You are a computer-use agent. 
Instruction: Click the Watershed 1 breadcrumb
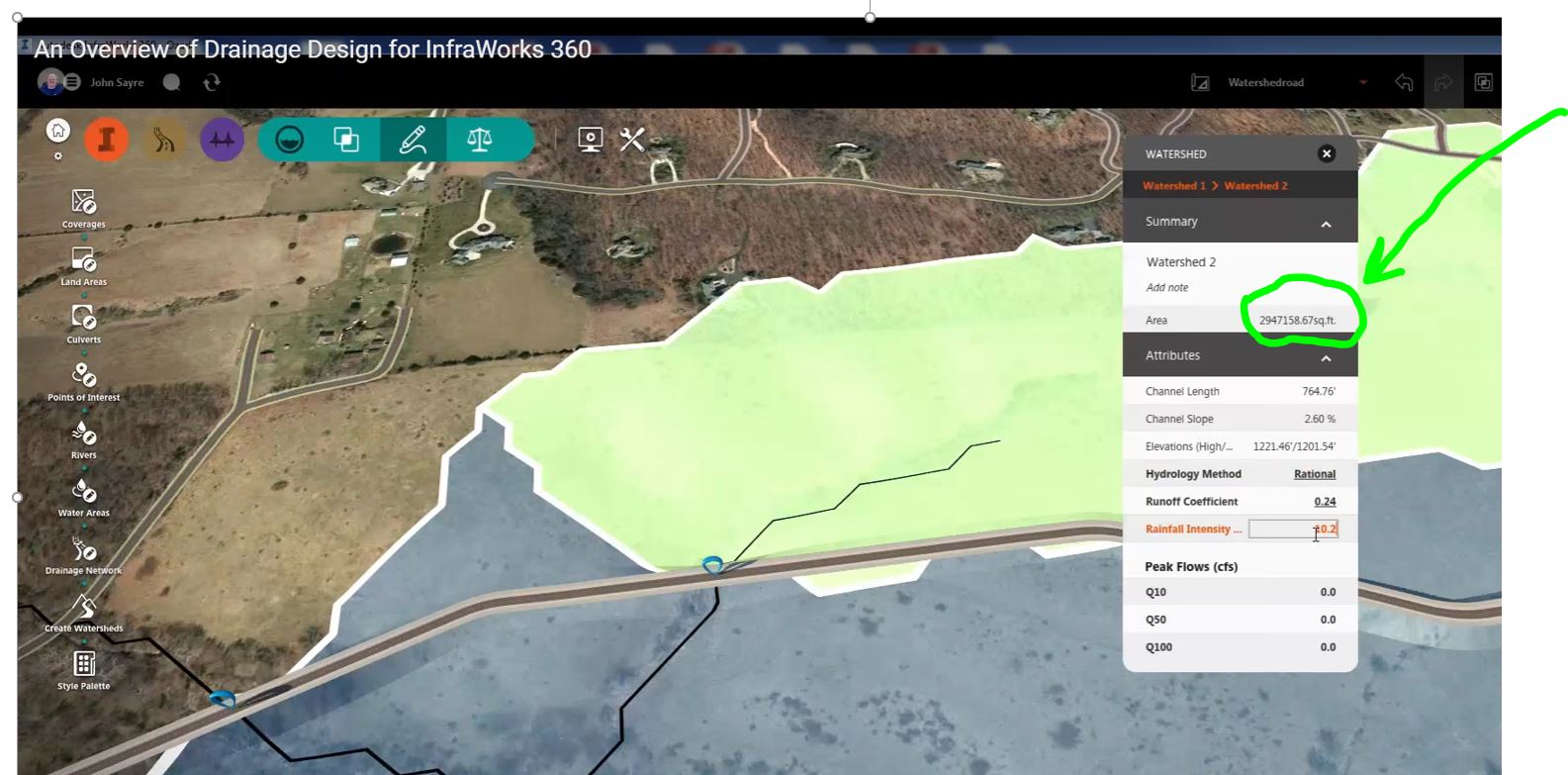[1174, 186]
